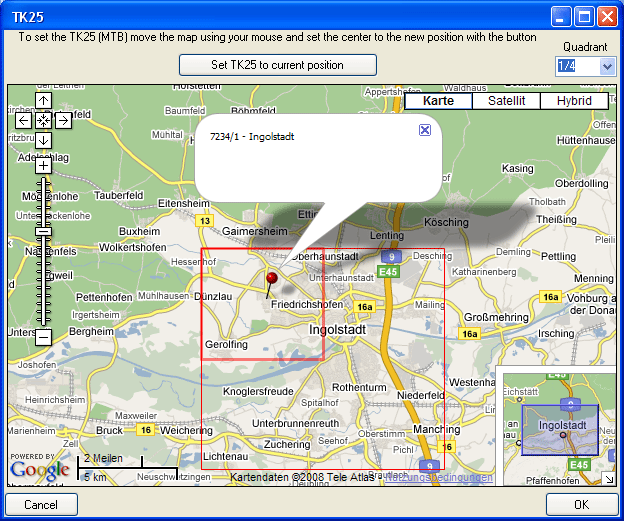Screen dimensions: 624x521
Task: Click the Zuchering label
Action: pyautogui.click(x=287, y=444)
